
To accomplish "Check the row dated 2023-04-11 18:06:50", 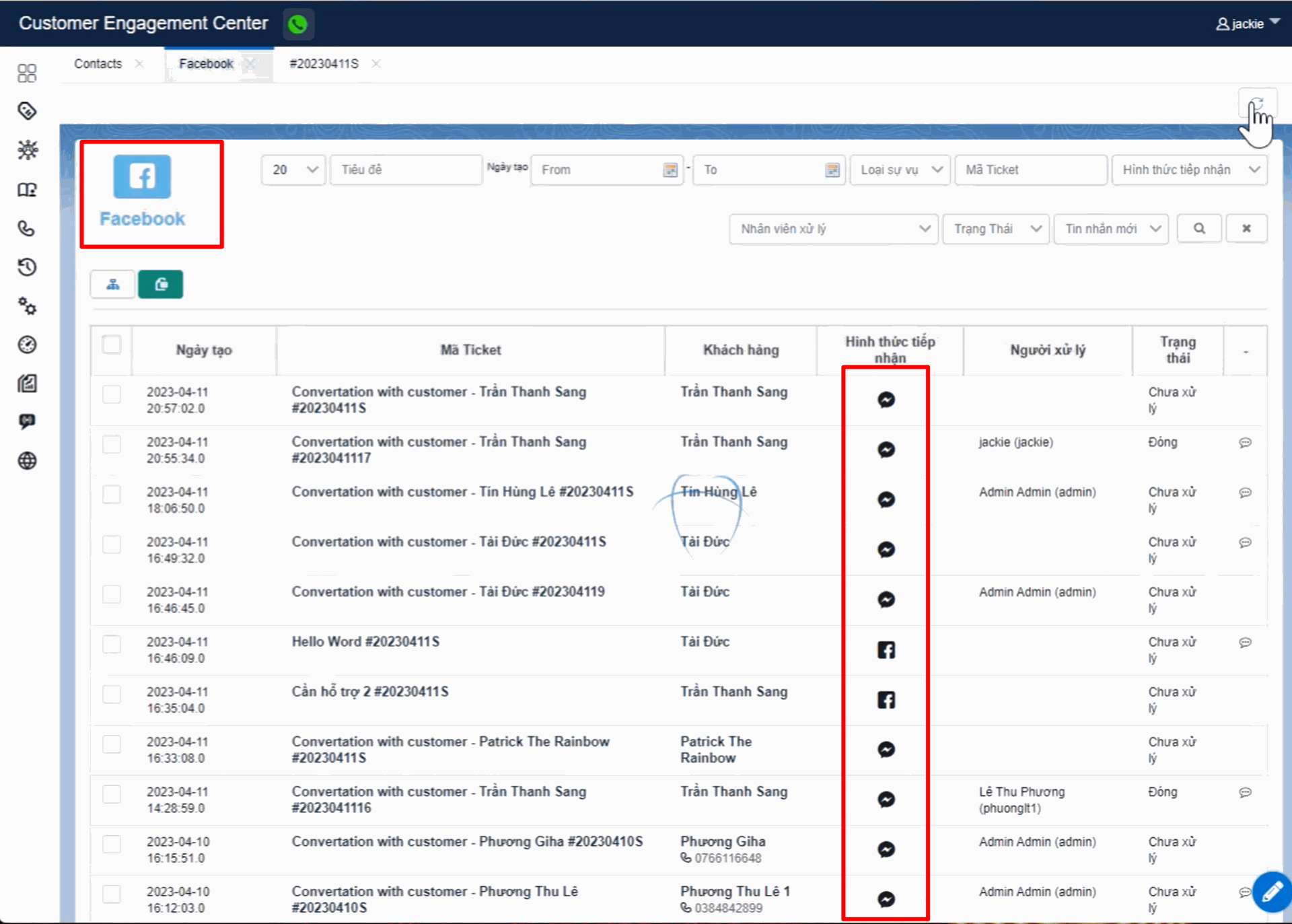I will tap(112, 494).
